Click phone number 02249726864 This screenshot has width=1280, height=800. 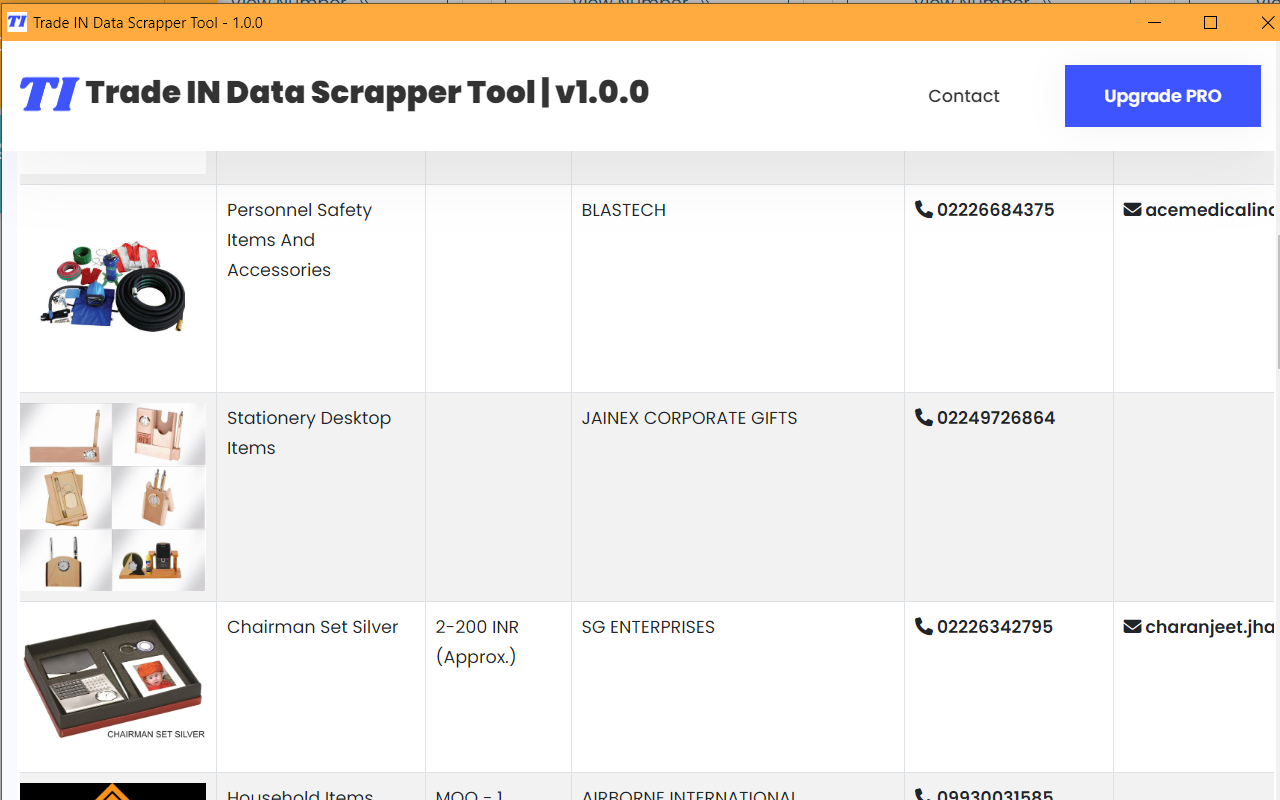(x=995, y=418)
